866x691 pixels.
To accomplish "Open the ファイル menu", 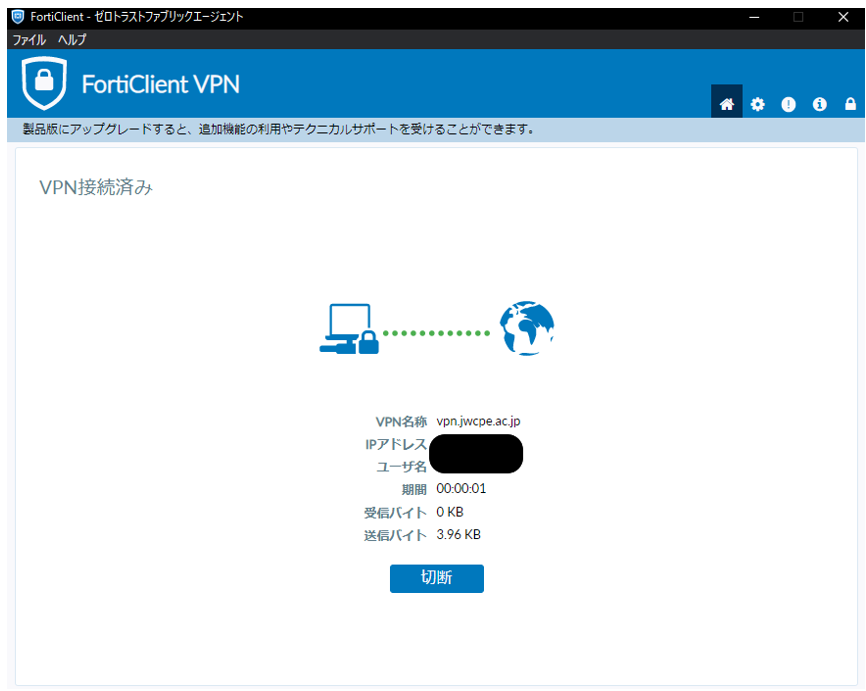I will pyautogui.click(x=29, y=40).
